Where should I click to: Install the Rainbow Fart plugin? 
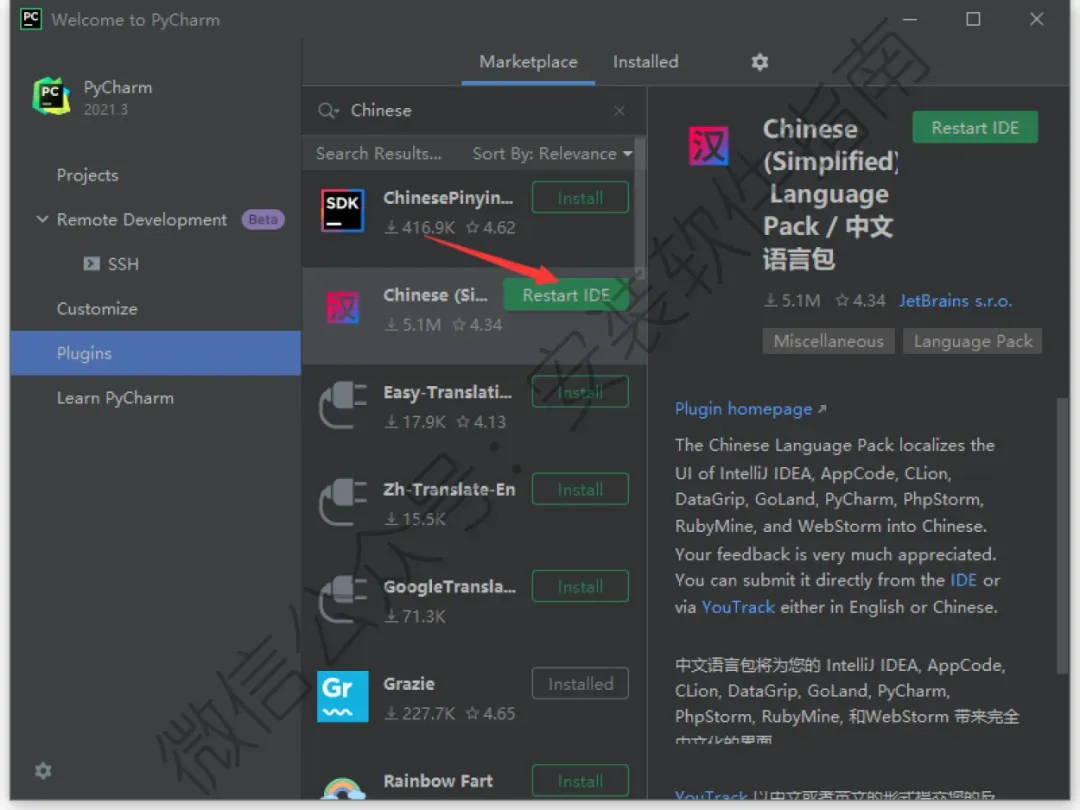point(580,781)
